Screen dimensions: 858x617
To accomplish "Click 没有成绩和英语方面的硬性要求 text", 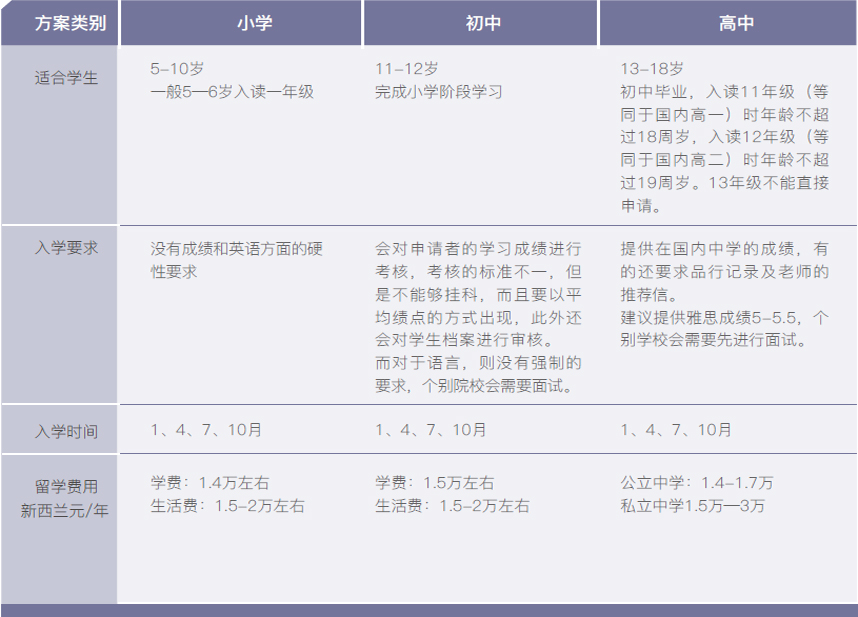I will [x=237, y=259].
